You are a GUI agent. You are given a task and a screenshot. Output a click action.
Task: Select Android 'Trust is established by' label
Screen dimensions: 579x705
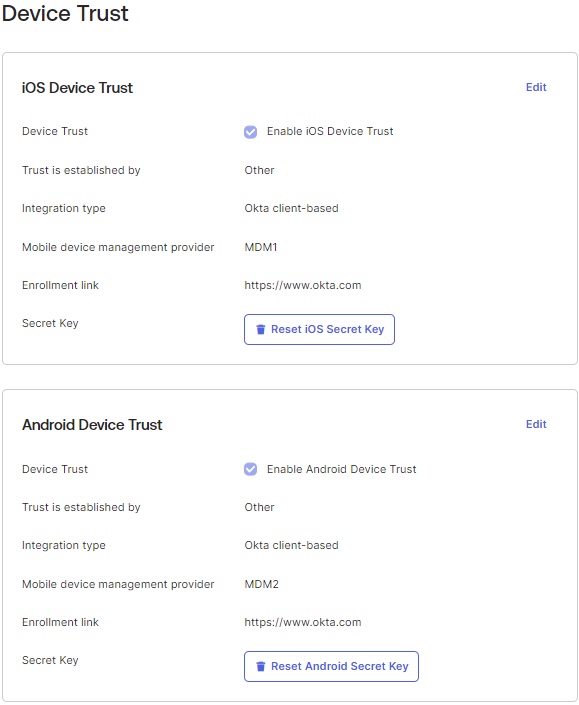pyautogui.click(x=81, y=507)
